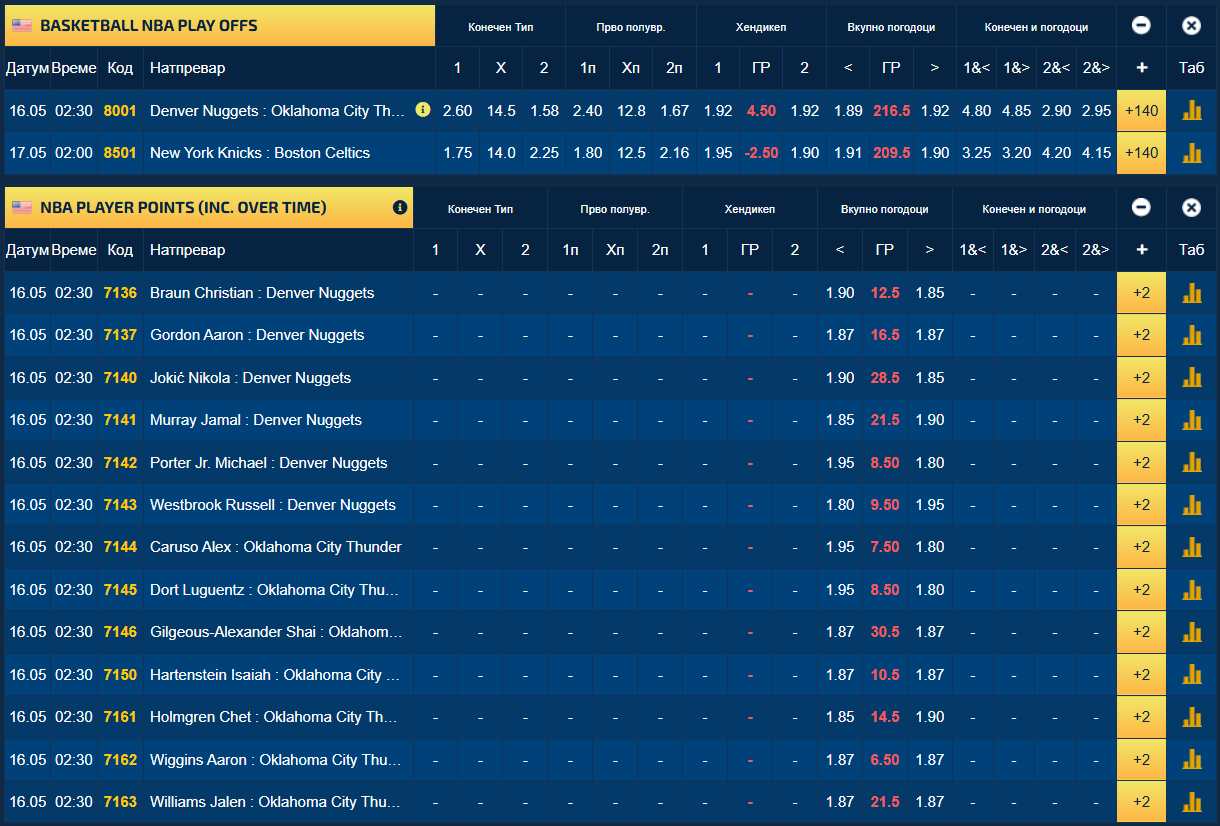Click the NBA Player Points header tab
The width and height of the screenshot is (1220, 826).
click(209, 208)
